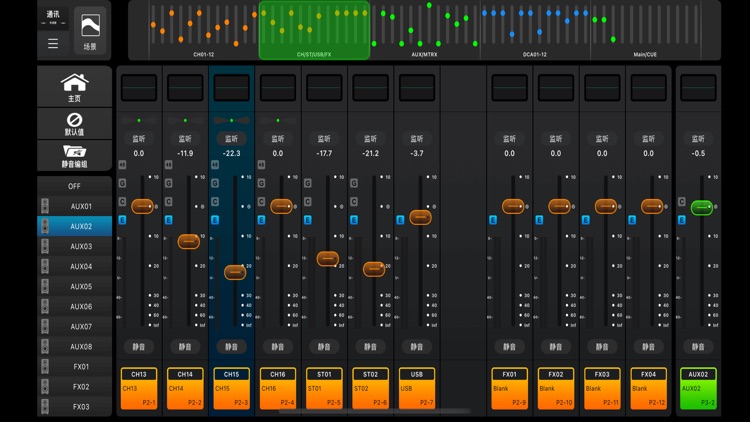Viewport: 750px width, 422px height.
Task: Select the CH15 channel label button
Action: click(232, 388)
